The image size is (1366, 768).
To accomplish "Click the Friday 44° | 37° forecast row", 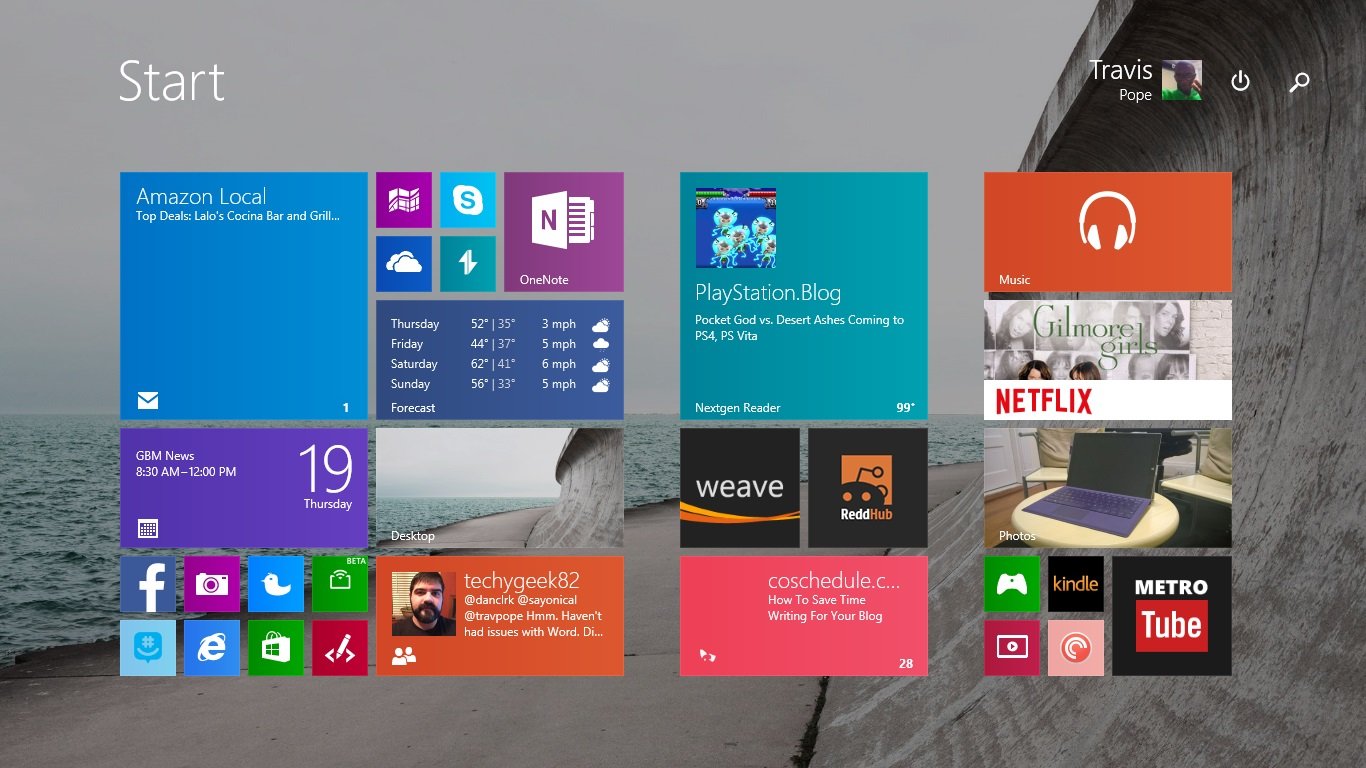I will point(500,344).
